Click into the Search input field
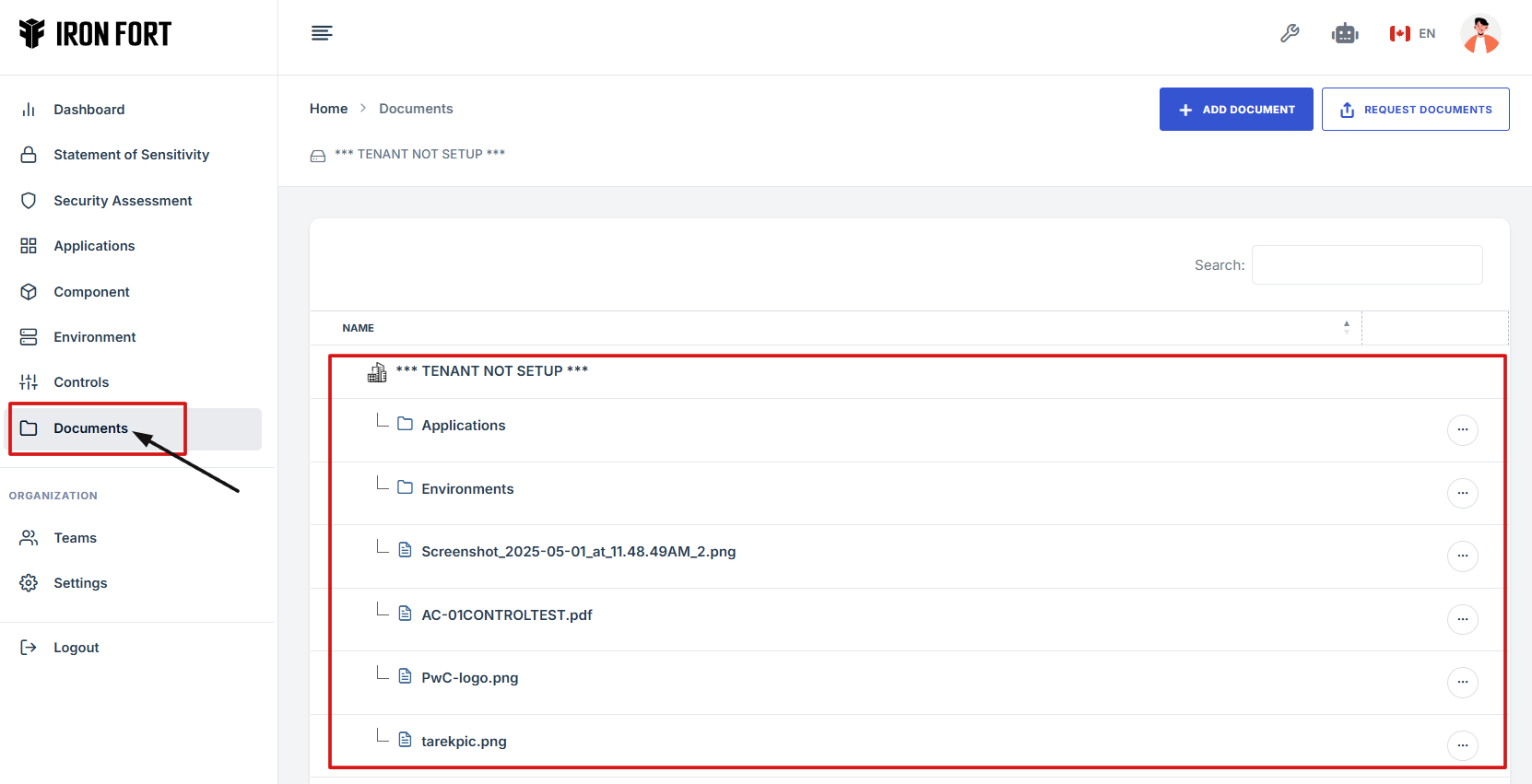 [x=1366, y=265]
